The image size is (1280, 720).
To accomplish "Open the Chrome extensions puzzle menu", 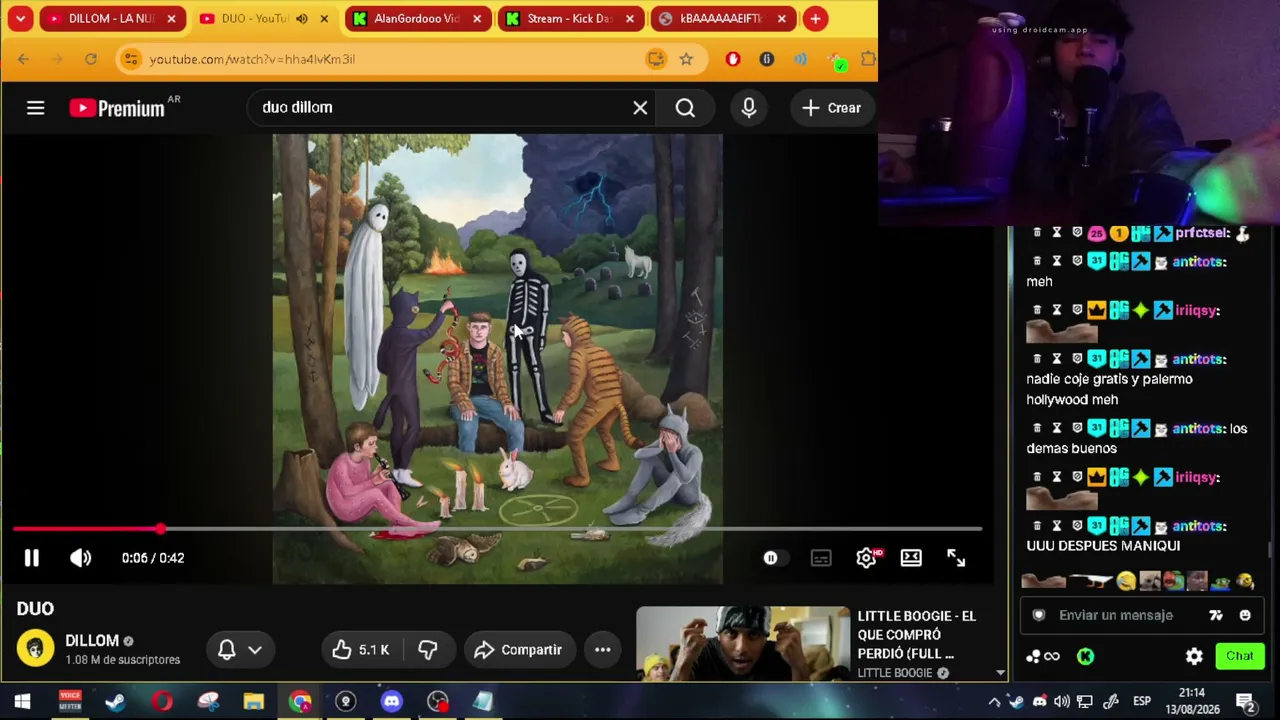I will (867, 59).
